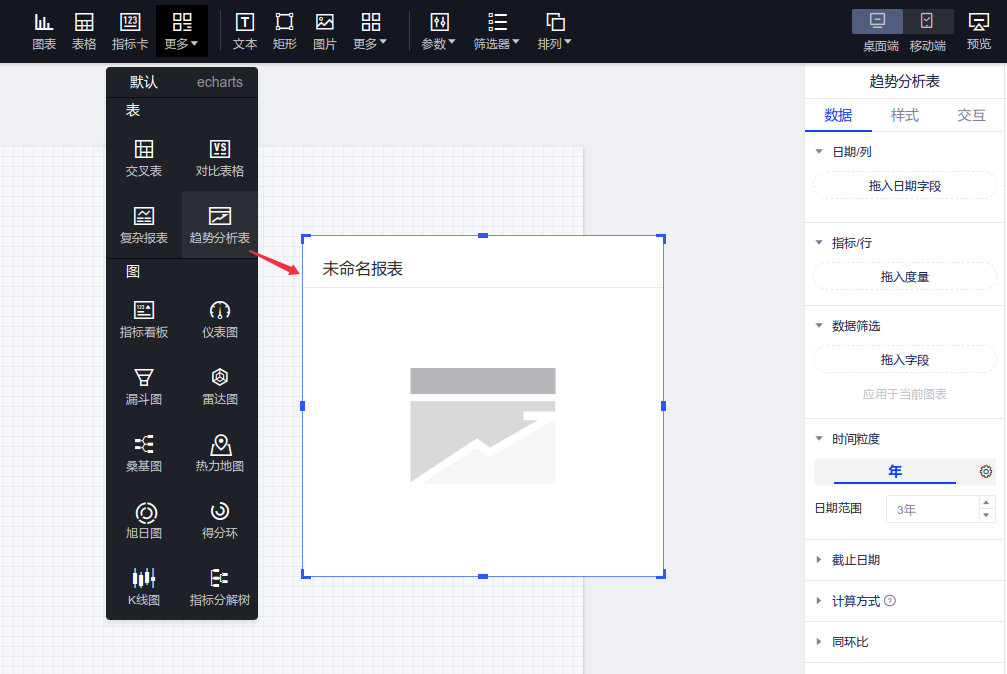The width and height of the screenshot is (1007, 674).
Task: Increase the 日期范围 stepper value
Action: pyautogui.click(x=987, y=503)
